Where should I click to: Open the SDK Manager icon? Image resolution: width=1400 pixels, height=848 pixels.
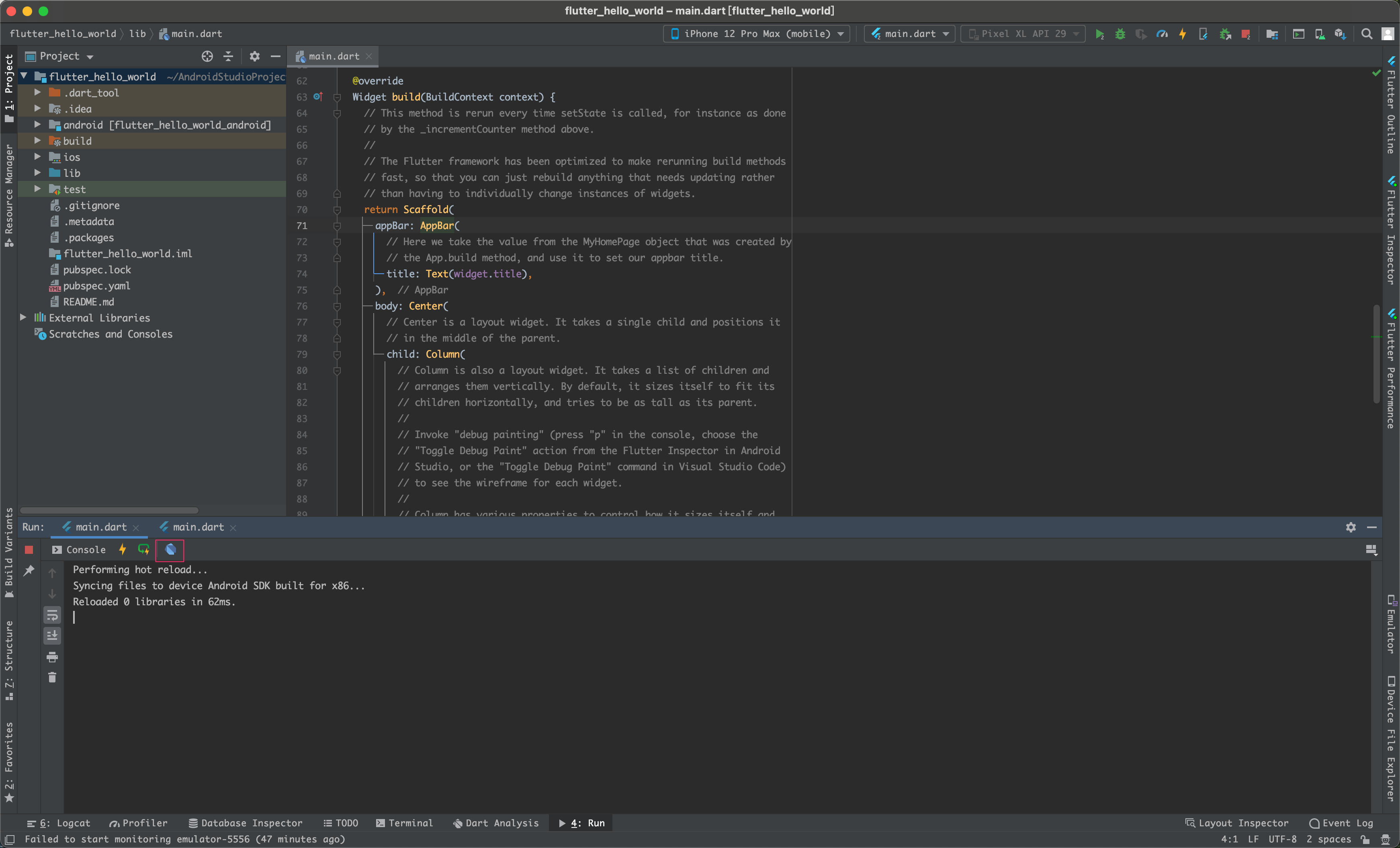point(1341,34)
